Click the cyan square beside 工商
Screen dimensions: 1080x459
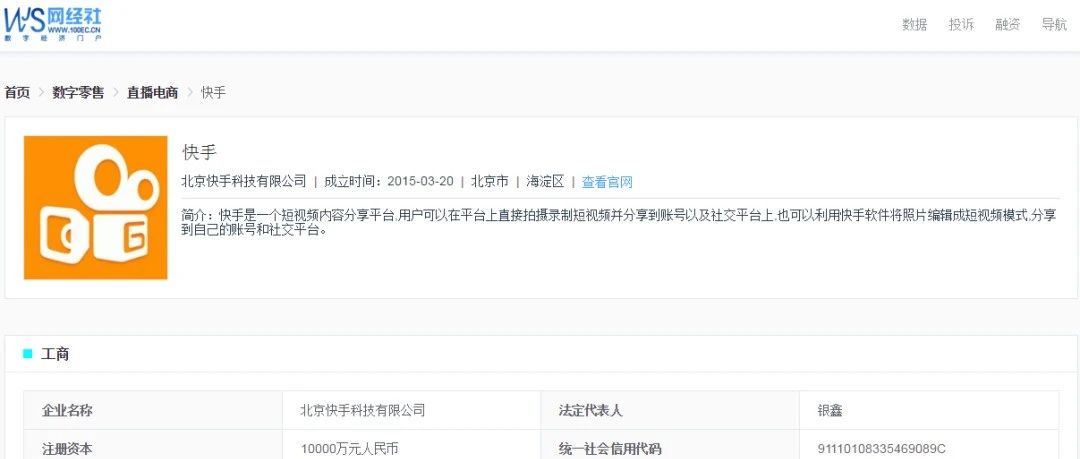point(28,354)
